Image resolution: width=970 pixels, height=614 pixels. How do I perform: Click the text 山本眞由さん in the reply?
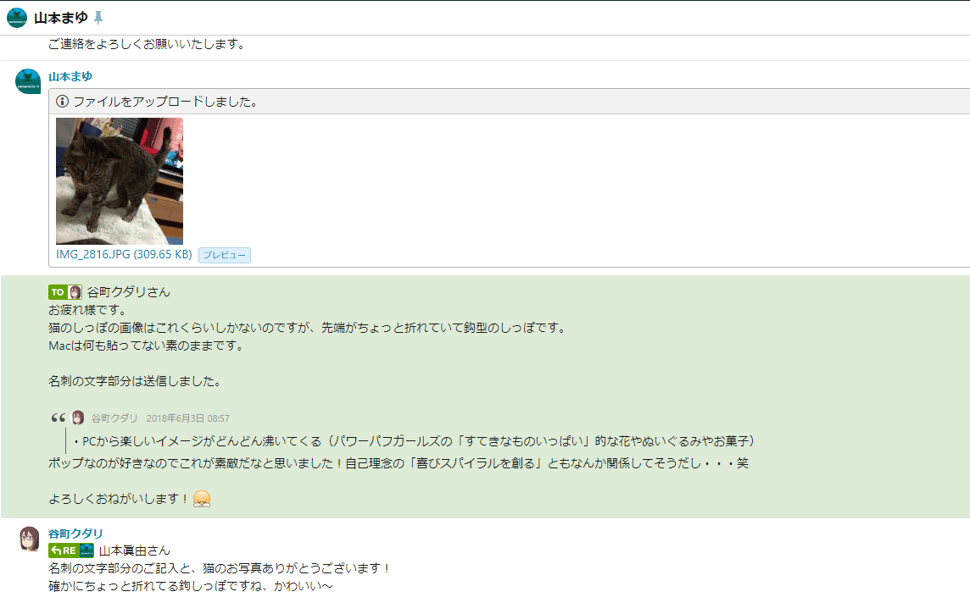pyautogui.click(x=135, y=550)
